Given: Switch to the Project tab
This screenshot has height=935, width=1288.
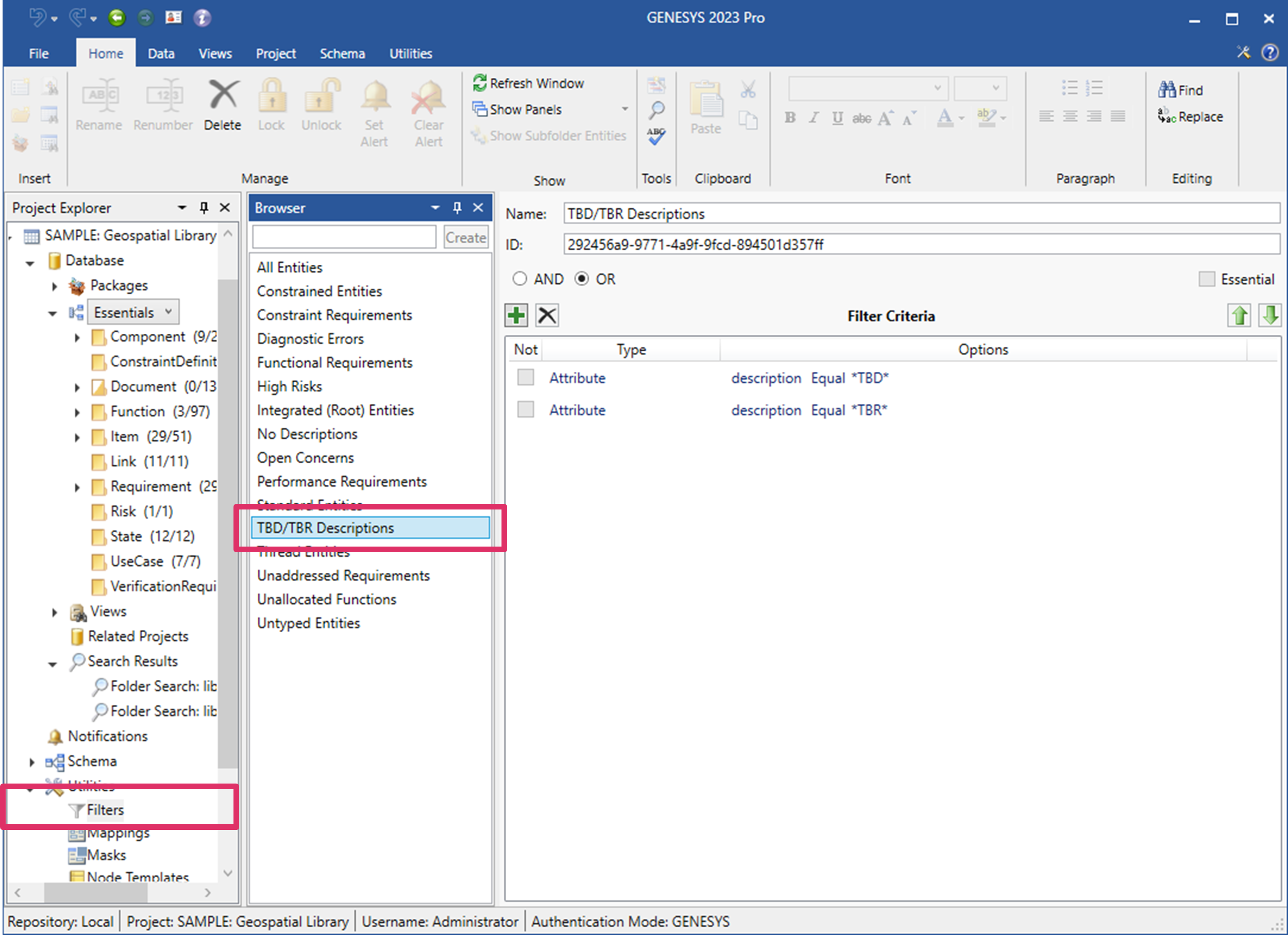Looking at the screenshot, I should [x=275, y=54].
